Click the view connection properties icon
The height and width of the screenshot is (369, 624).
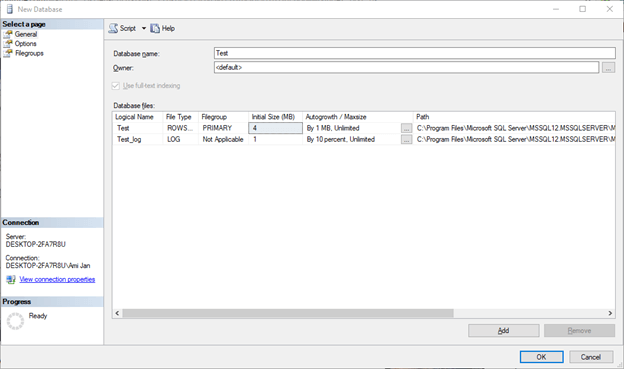pyautogui.click(x=11, y=279)
